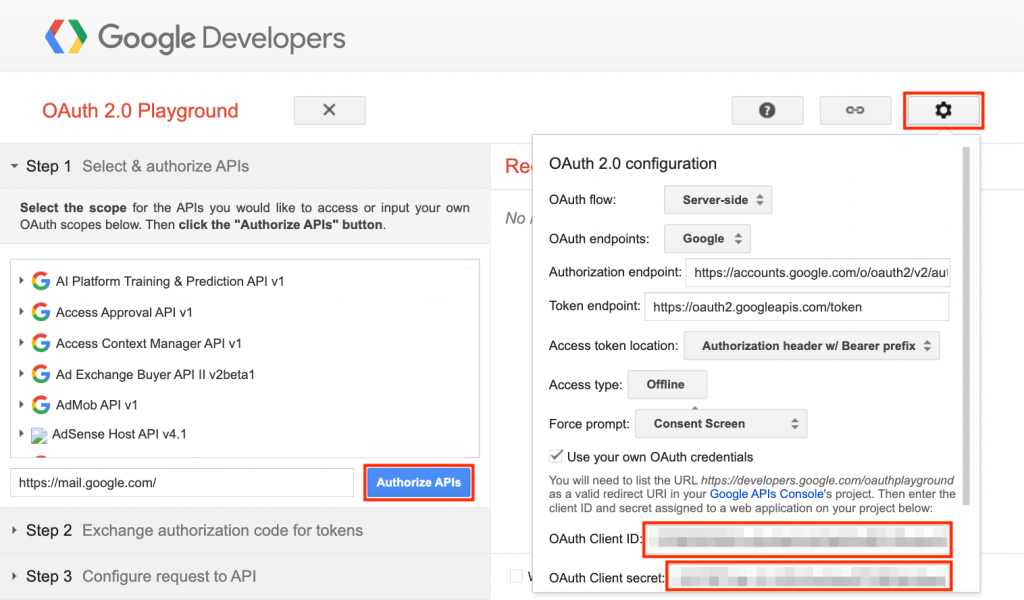
Task: Collapse Step 1 Select & authorize APIs
Action: 14,166
